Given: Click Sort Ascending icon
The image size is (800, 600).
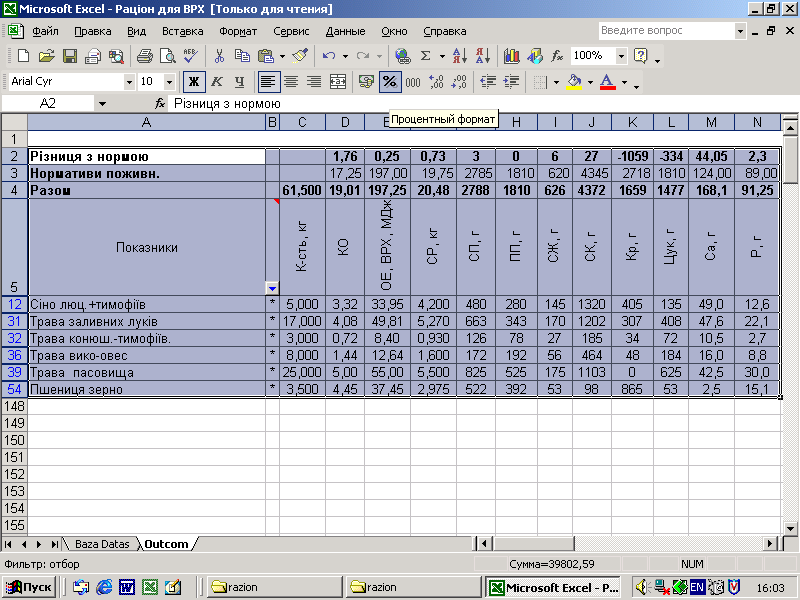Looking at the screenshot, I should click(x=459, y=56).
